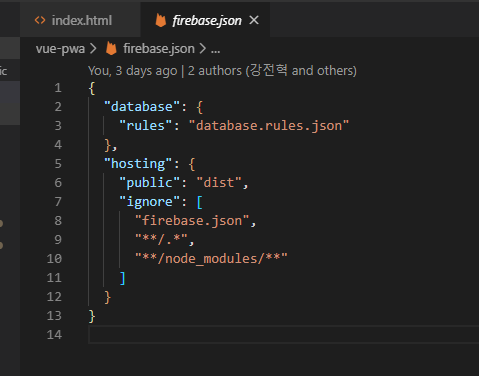The width and height of the screenshot is (479, 376).
Task: Click the closing brace on line 12
Action: (107, 297)
